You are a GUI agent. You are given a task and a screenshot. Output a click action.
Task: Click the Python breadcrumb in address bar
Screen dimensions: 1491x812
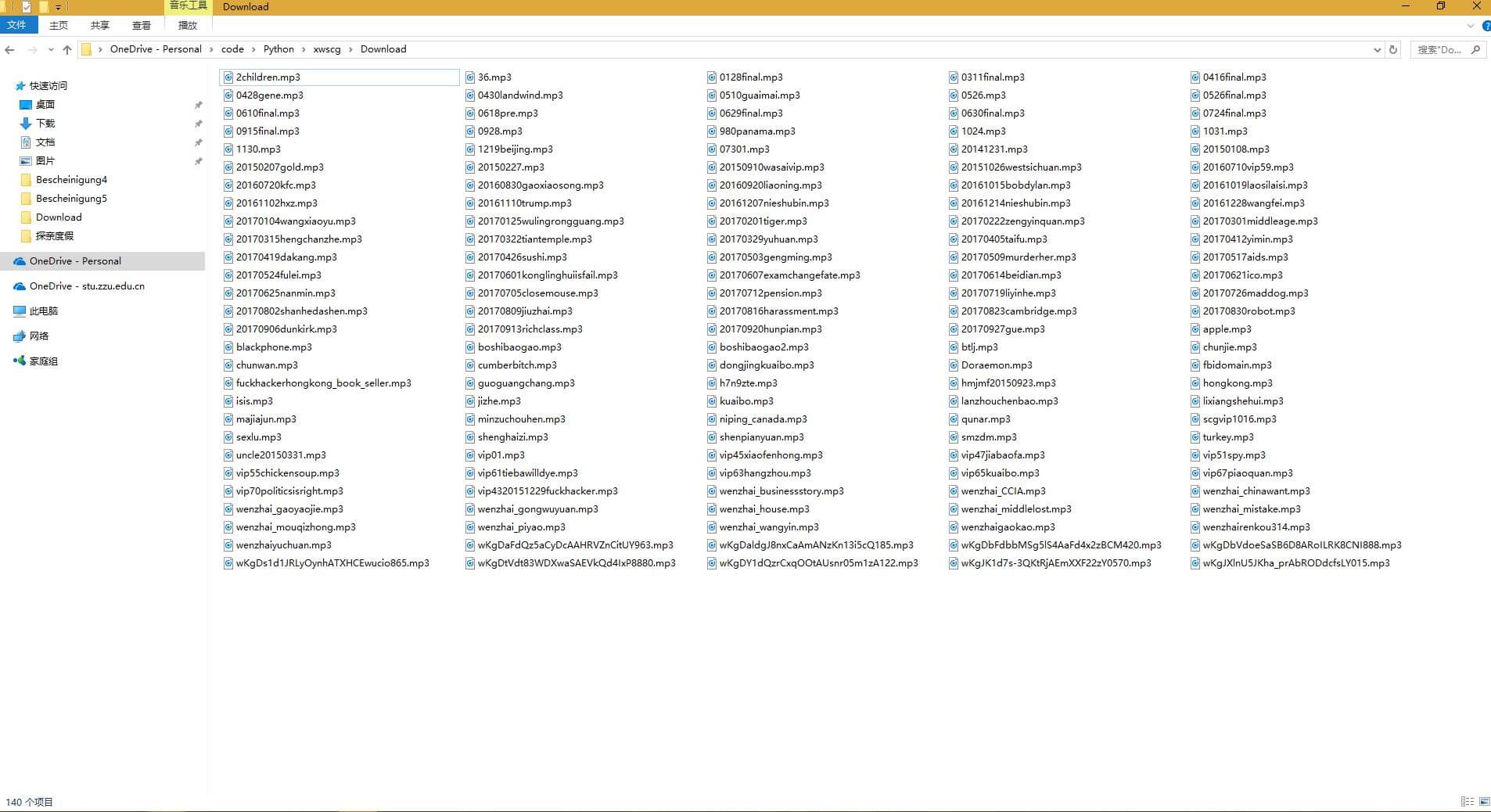pyautogui.click(x=278, y=49)
